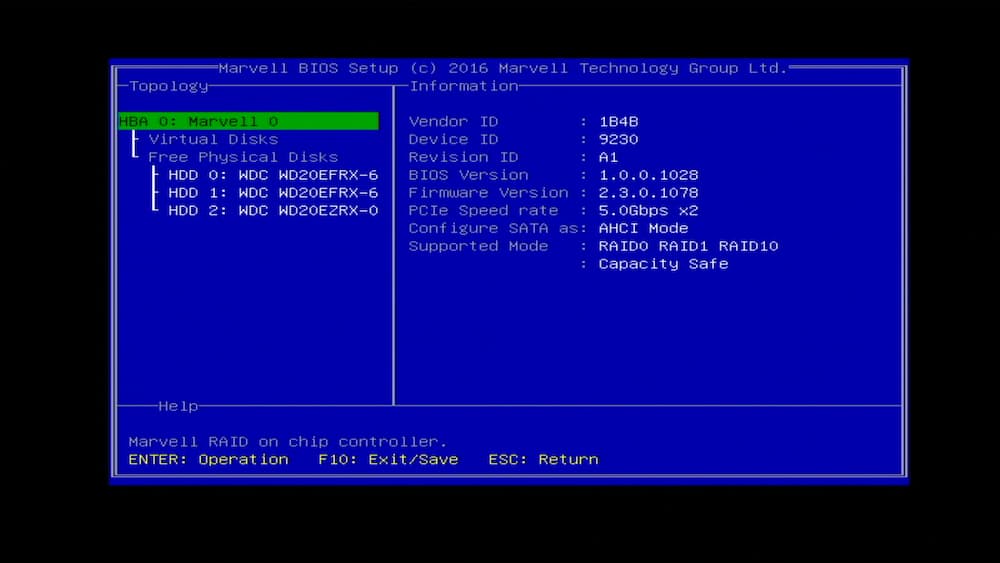
Task: Click the Marvell RAID on chip controller help text
Action: [288, 442]
